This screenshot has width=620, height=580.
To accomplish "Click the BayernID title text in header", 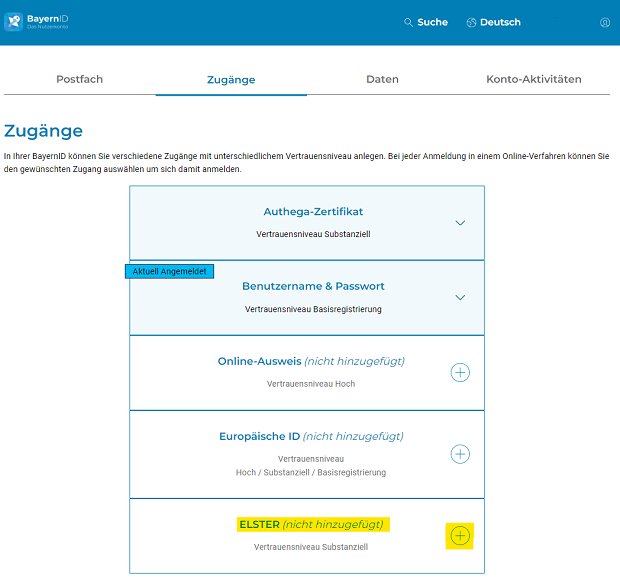I will click(x=47, y=19).
